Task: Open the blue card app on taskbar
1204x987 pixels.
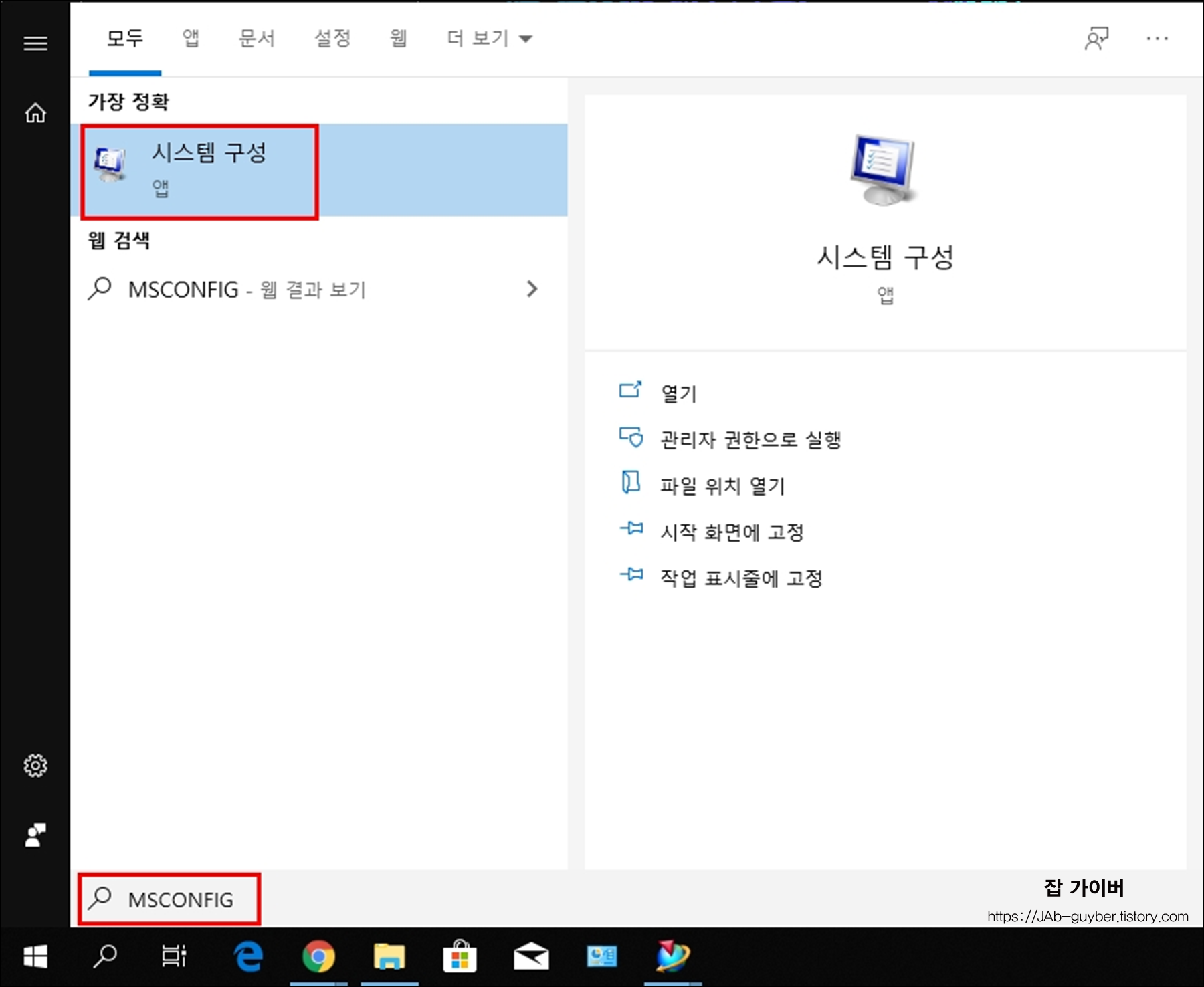Action: [x=602, y=956]
